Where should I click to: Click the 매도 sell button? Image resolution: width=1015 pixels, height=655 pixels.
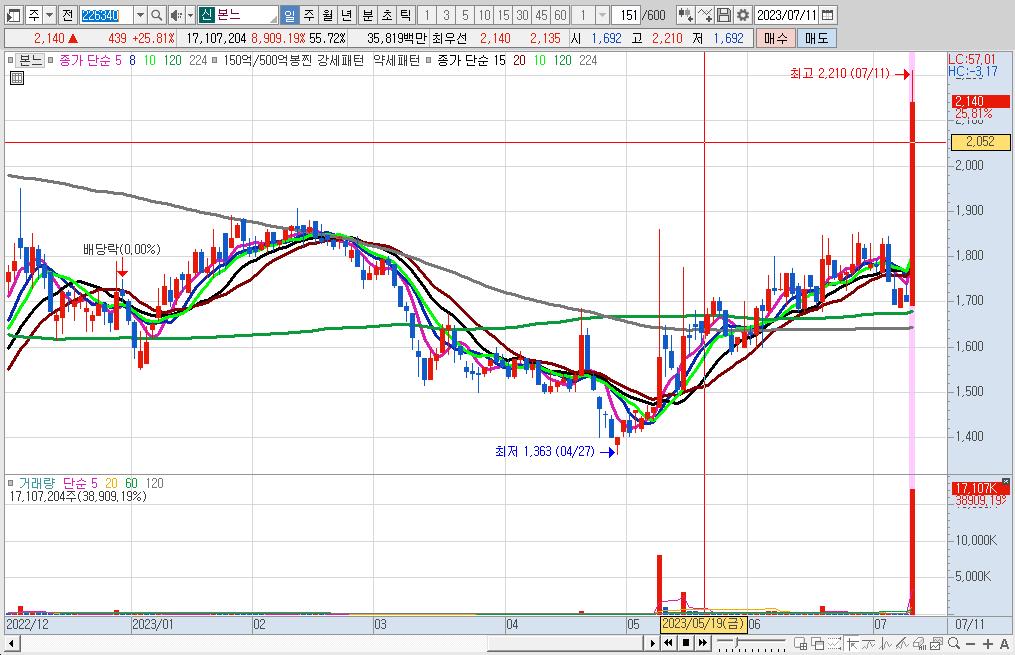pos(816,38)
